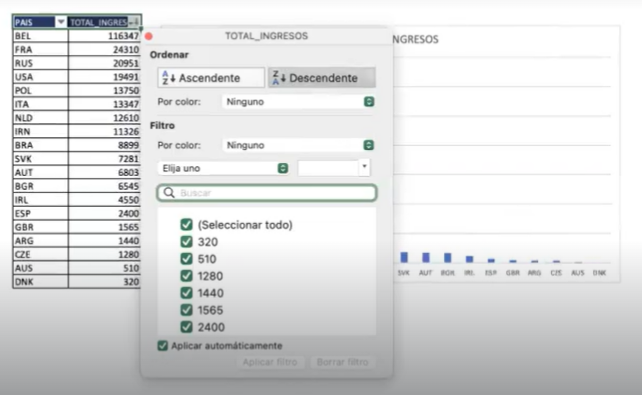Open the Filtro Por color dropdown
642x395 pixels.
coord(298,145)
